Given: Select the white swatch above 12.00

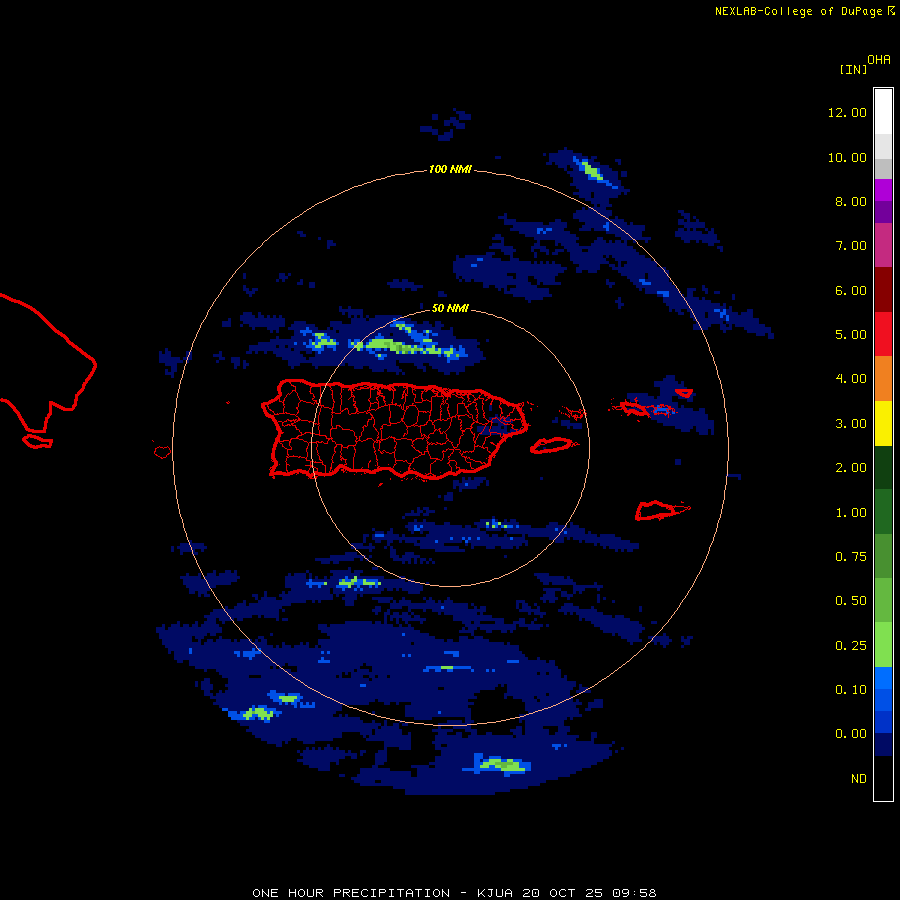Looking at the screenshot, I should click(x=883, y=112).
